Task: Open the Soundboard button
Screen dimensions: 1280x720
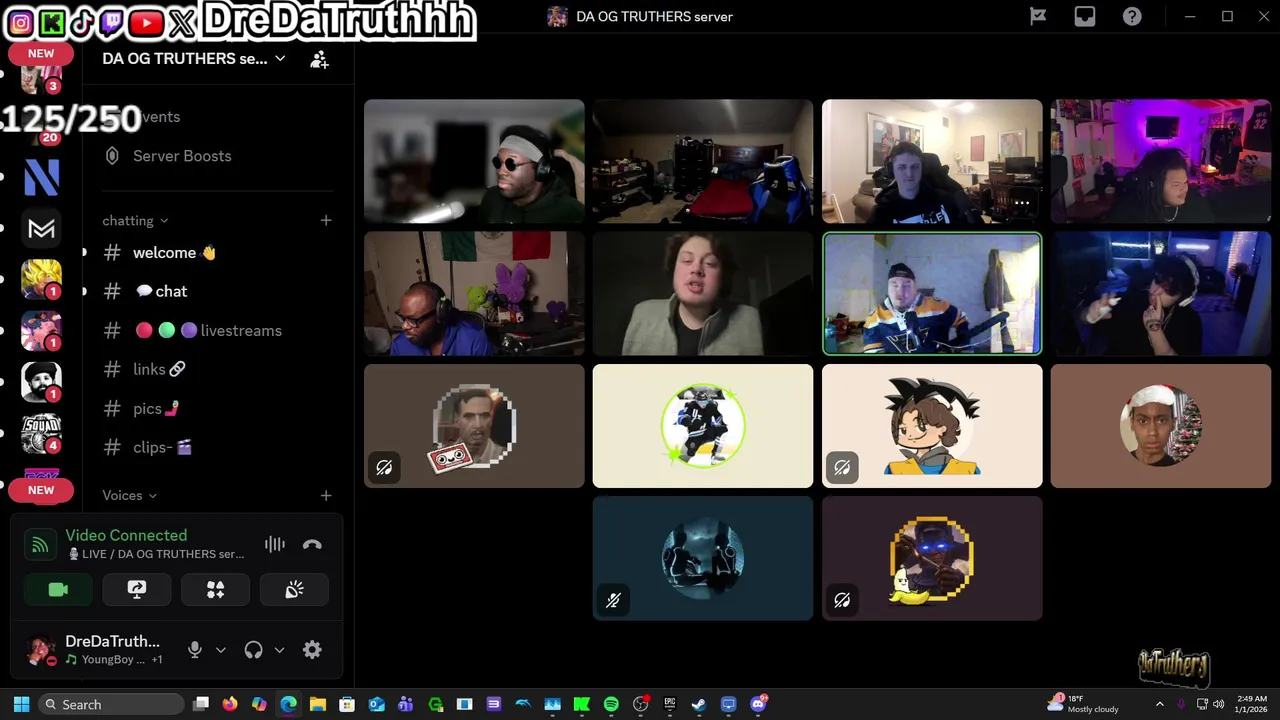Action: coord(294,590)
